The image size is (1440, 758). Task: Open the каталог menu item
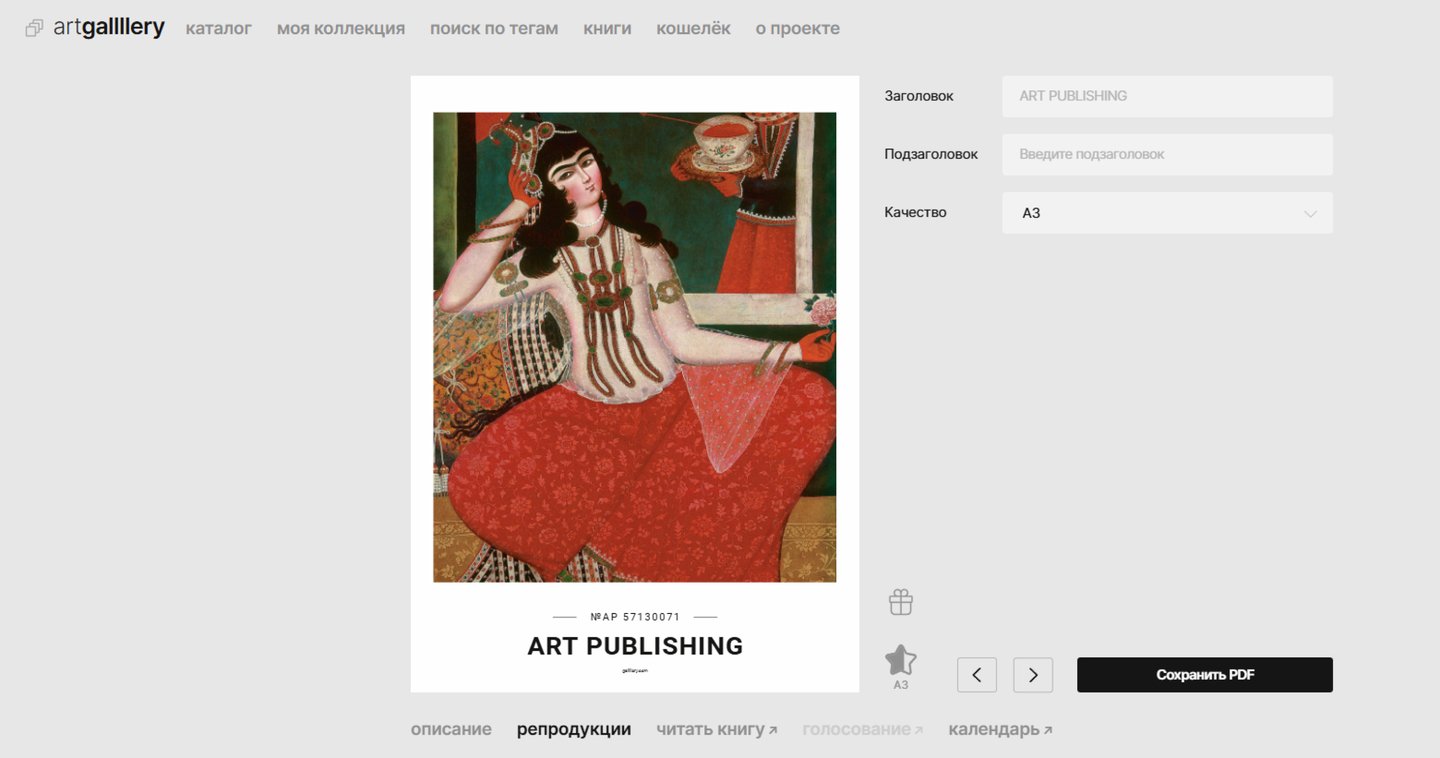coord(218,29)
